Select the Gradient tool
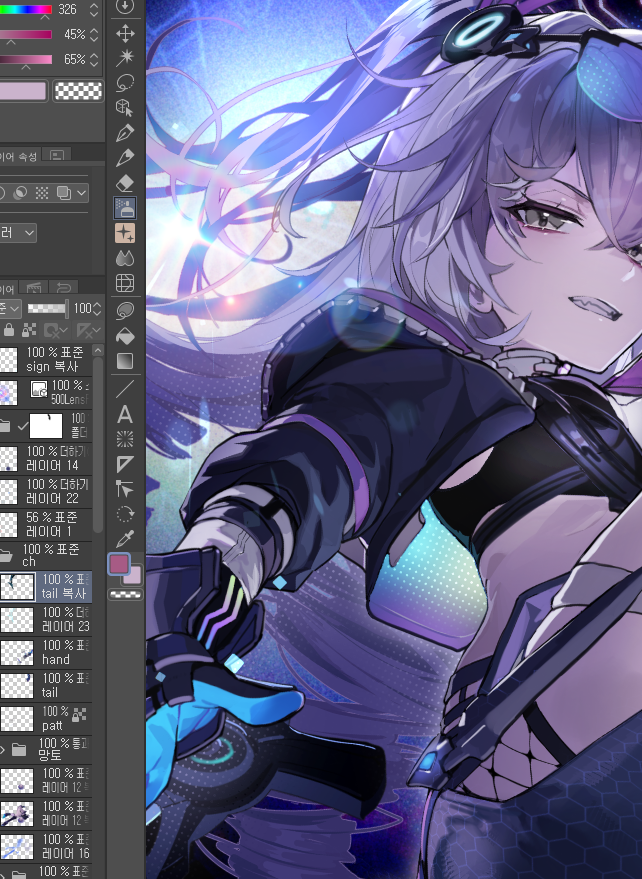642x879 pixels. [x=124, y=361]
